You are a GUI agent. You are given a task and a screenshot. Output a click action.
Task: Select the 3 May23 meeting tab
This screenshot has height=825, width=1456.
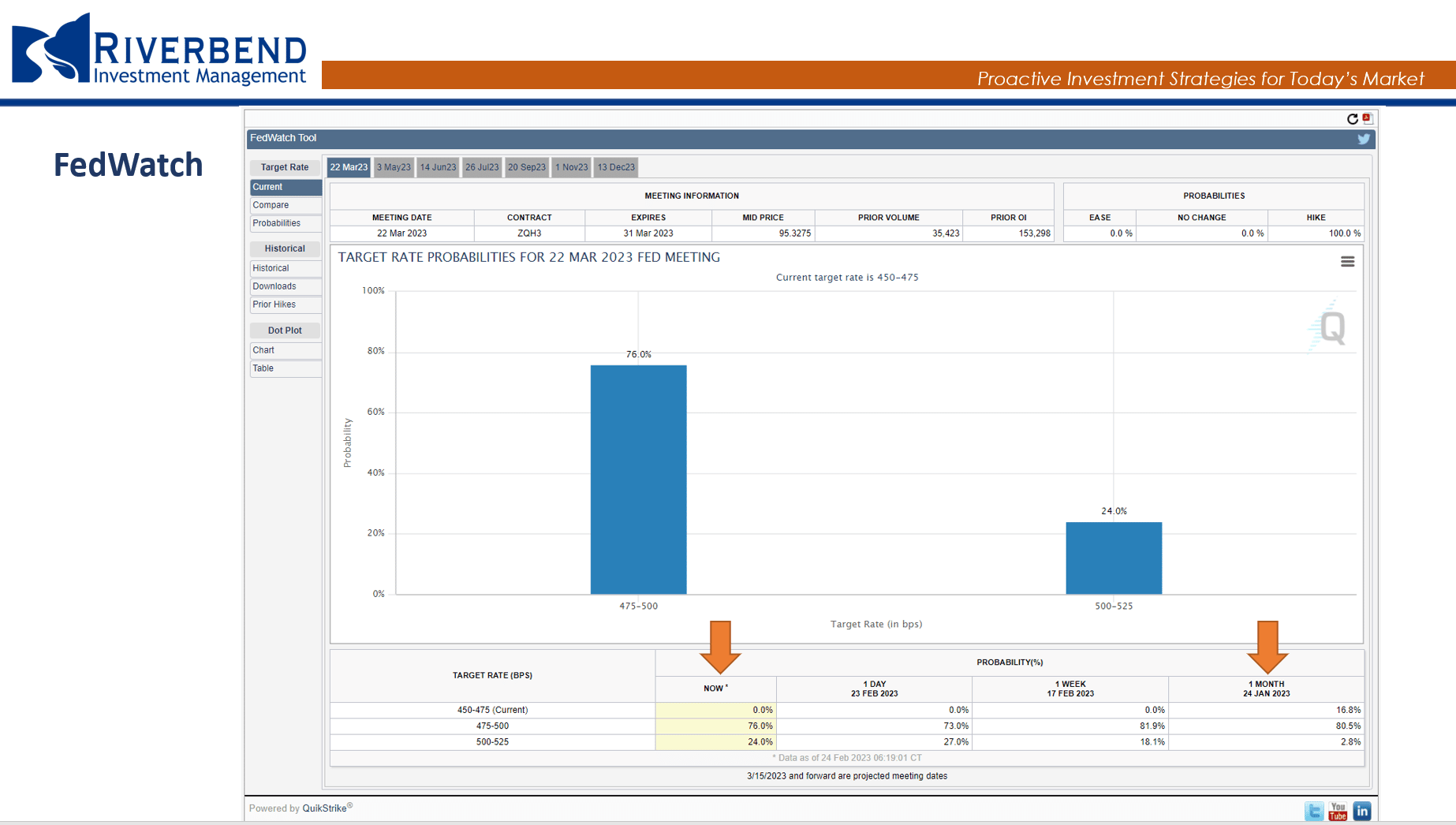[394, 167]
